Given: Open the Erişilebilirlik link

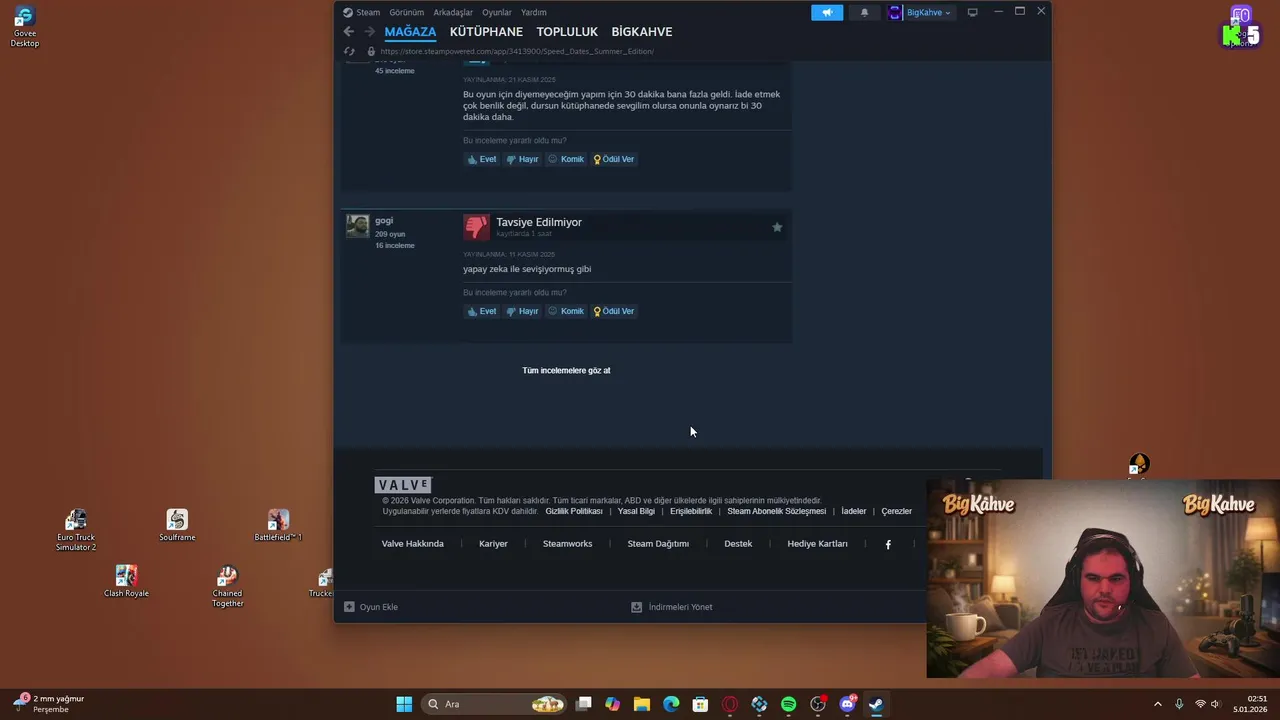Looking at the screenshot, I should pyautogui.click(x=691, y=511).
